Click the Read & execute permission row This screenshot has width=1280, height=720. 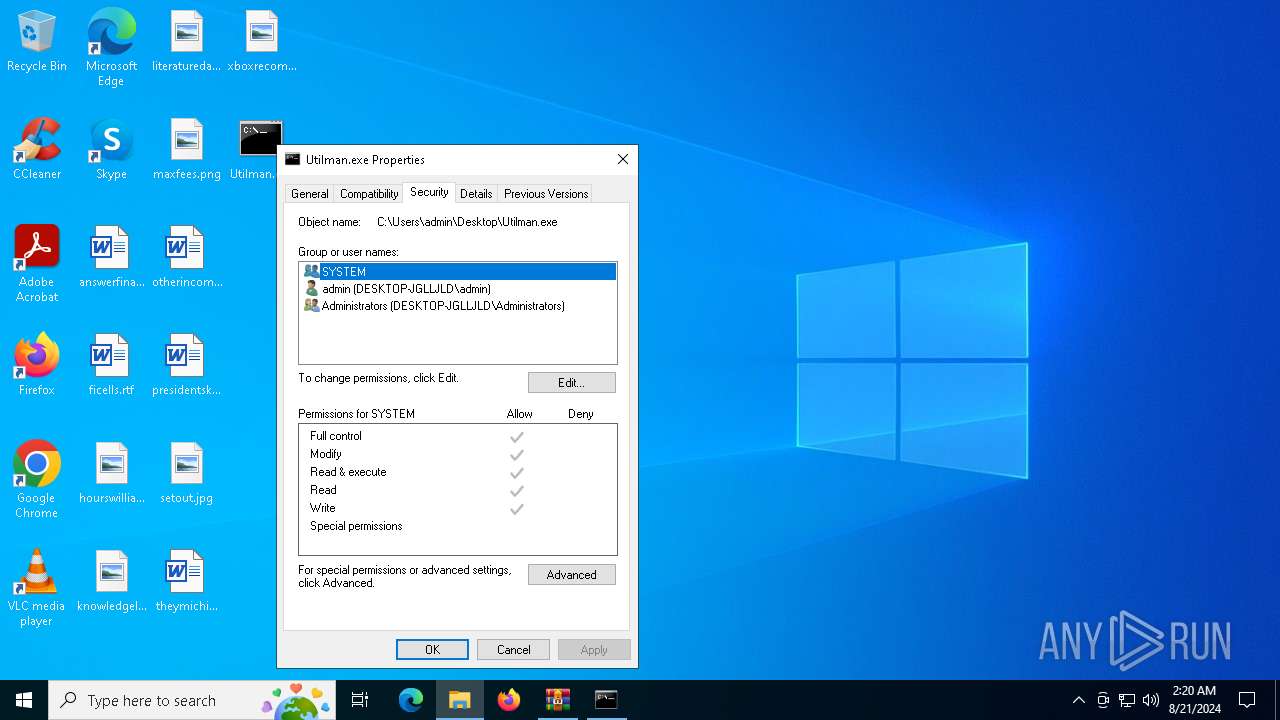(458, 472)
